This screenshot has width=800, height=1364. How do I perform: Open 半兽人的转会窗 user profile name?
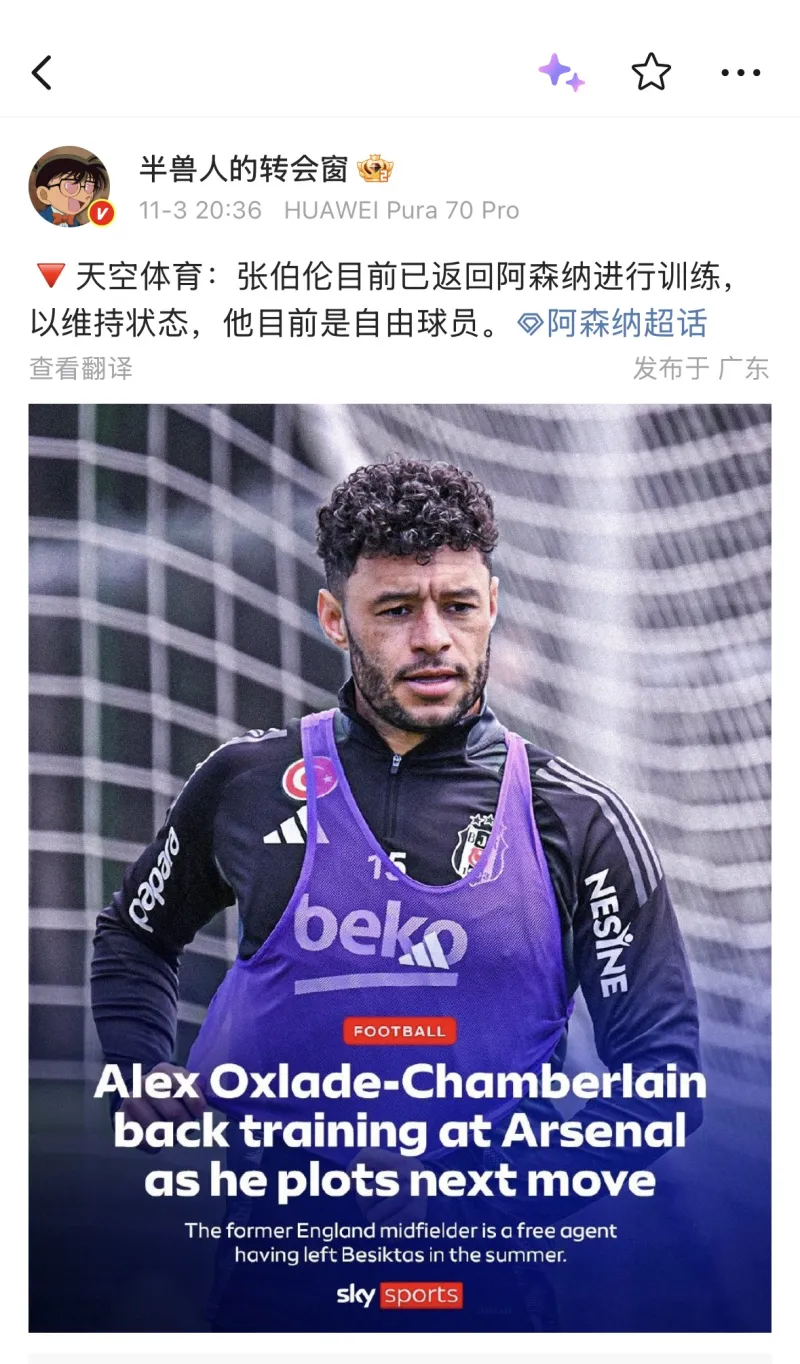(243, 169)
